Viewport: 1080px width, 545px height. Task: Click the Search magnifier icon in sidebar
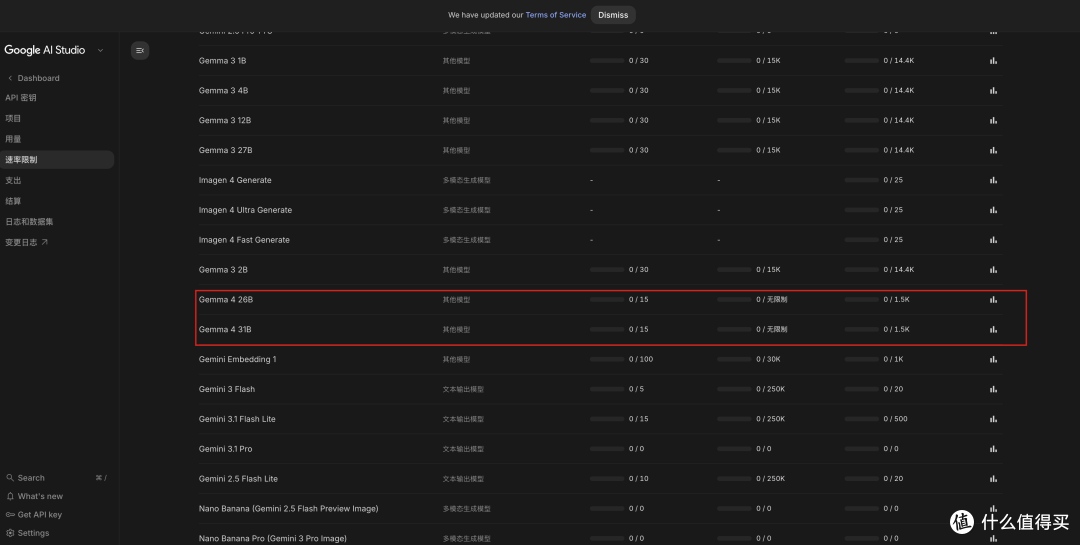10,477
